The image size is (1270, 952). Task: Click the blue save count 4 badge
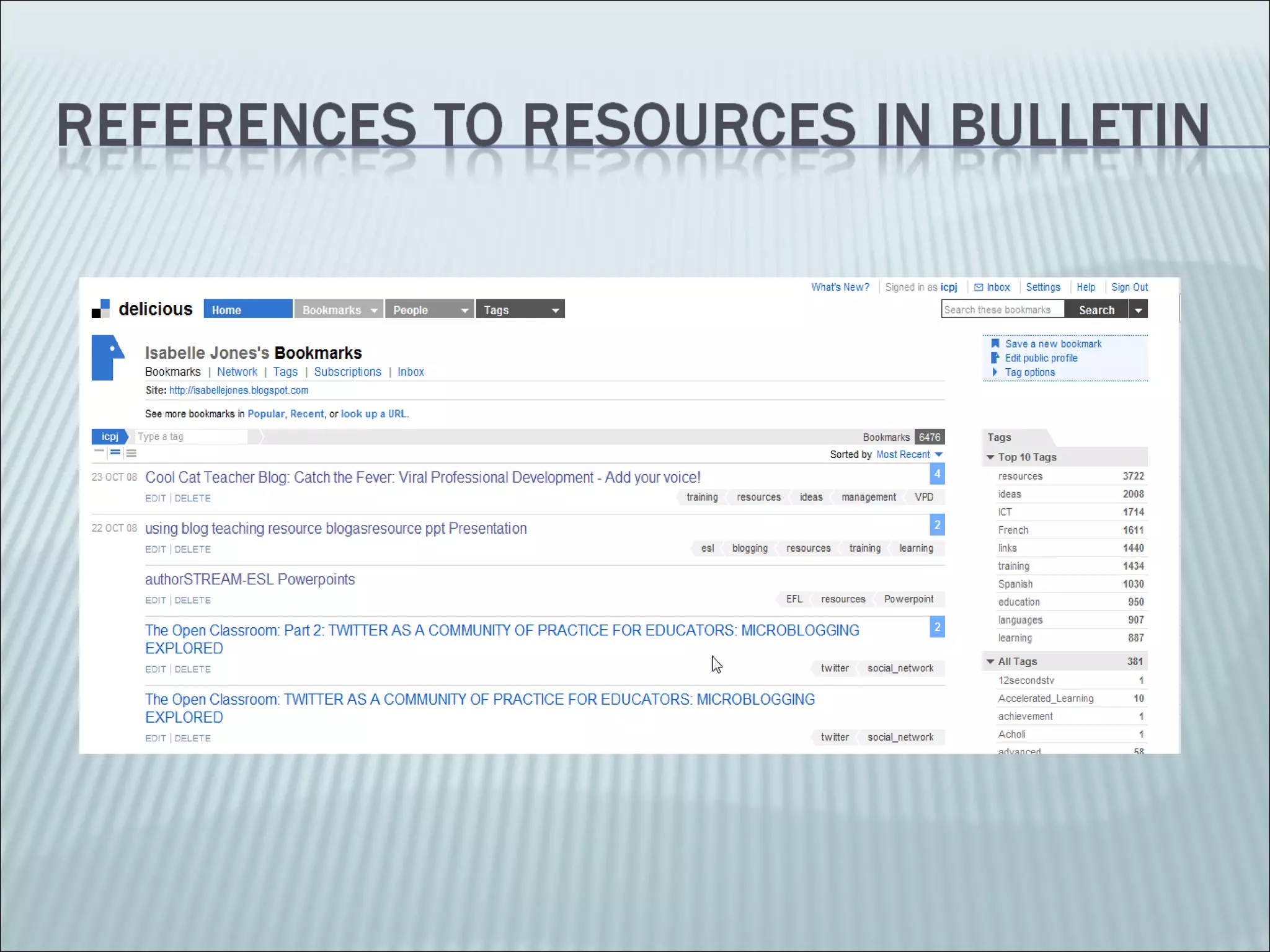coord(937,474)
